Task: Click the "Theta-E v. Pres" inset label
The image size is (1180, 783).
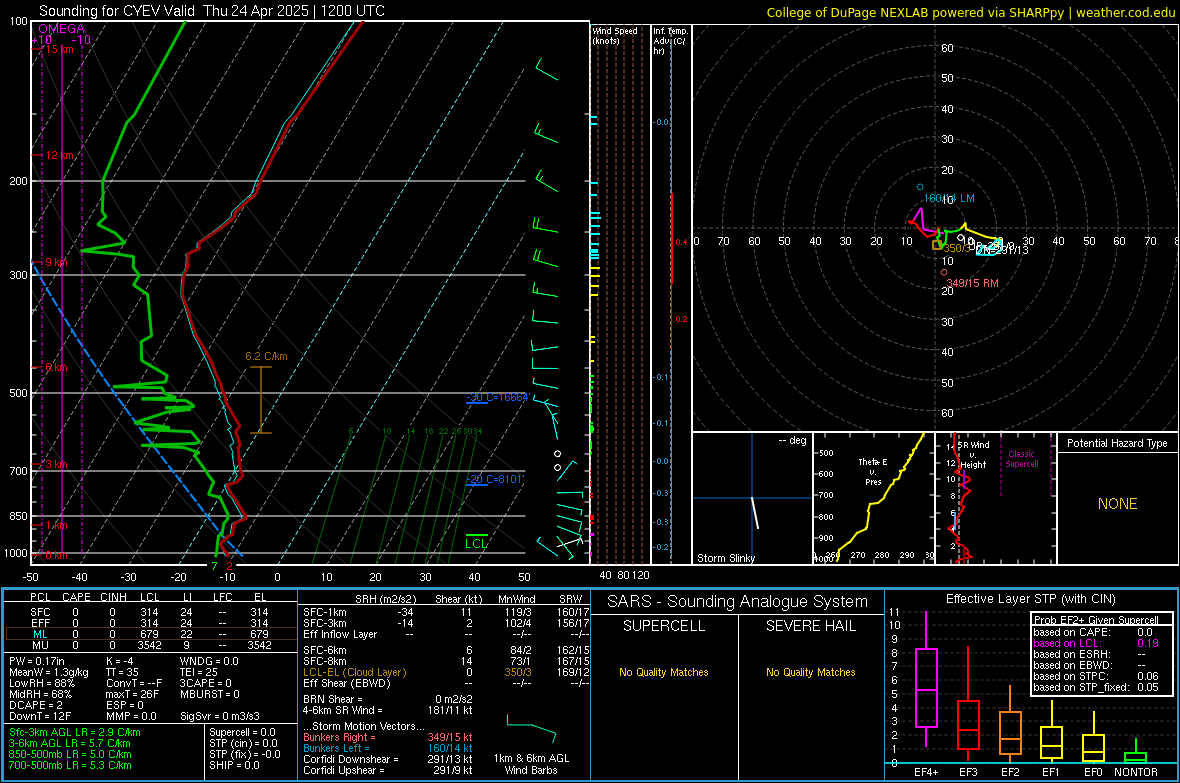Action: [873, 471]
